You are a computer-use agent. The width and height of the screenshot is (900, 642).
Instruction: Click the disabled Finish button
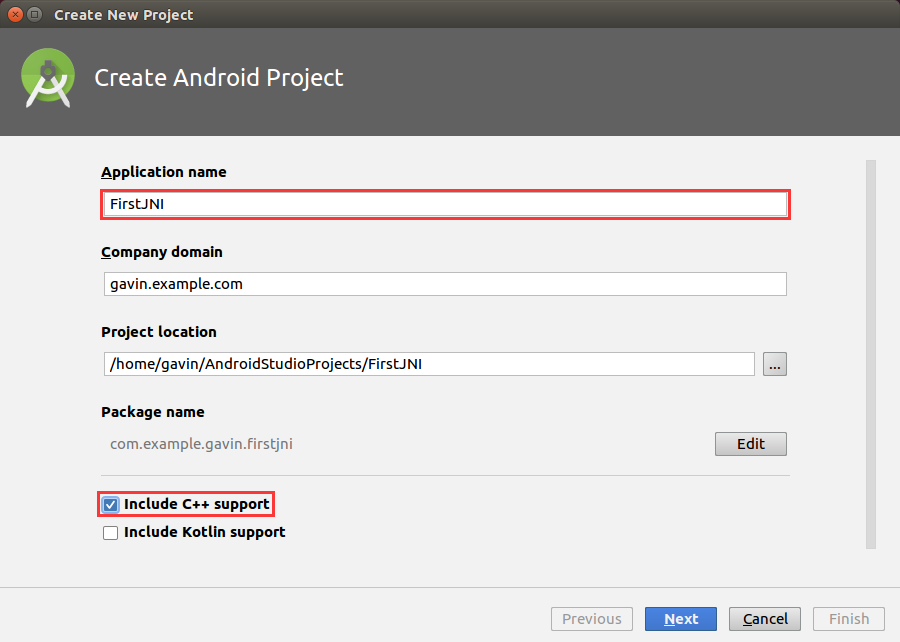point(849,619)
